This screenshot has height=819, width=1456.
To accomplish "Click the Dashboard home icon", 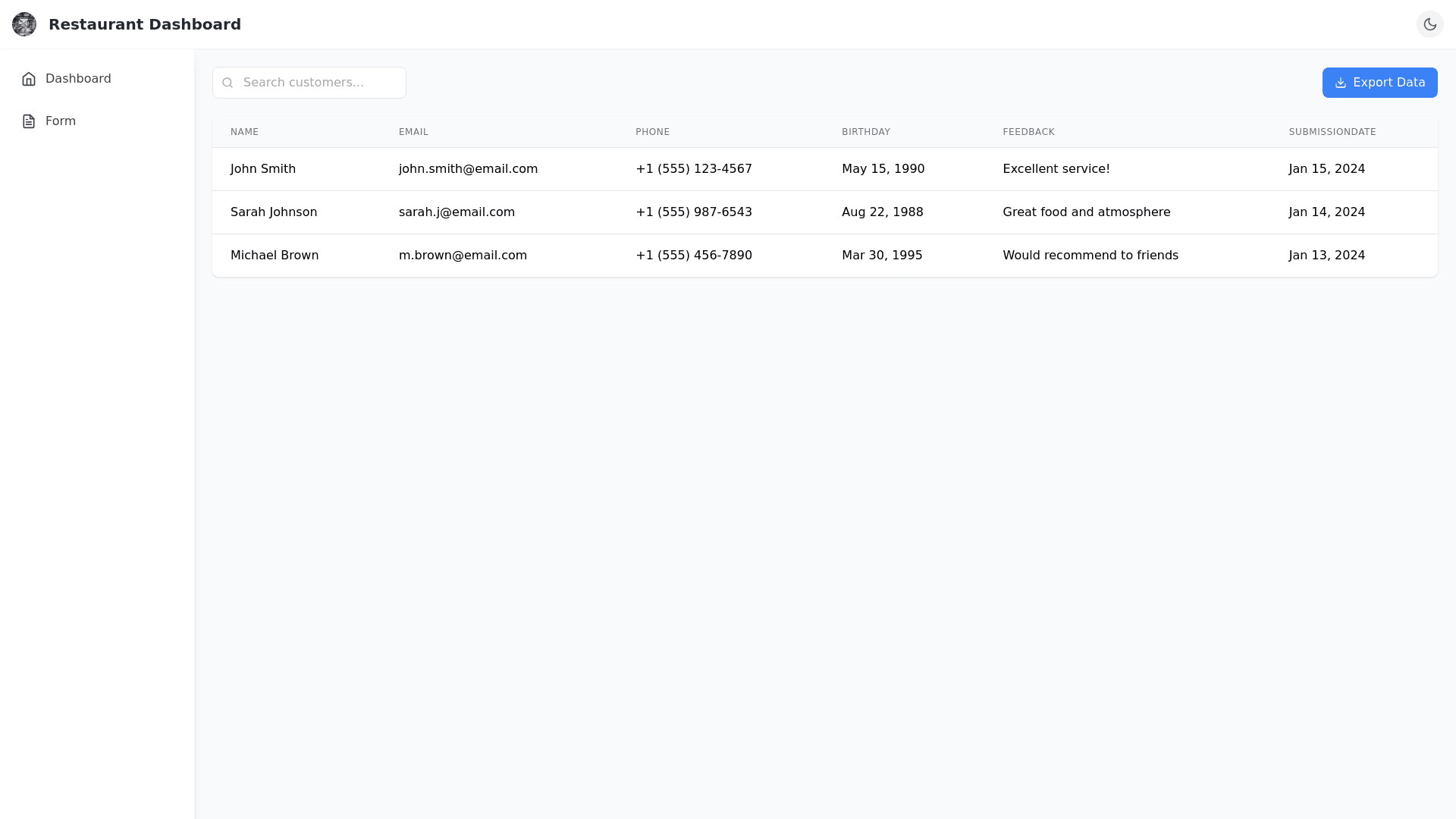I will tap(29, 79).
